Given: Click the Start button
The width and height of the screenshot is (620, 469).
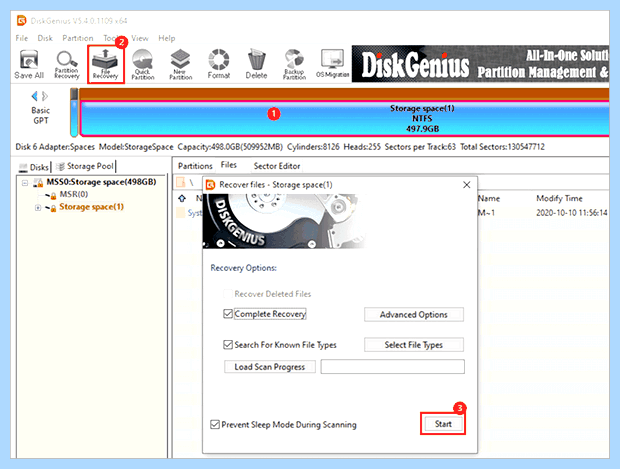Looking at the screenshot, I should (443, 424).
